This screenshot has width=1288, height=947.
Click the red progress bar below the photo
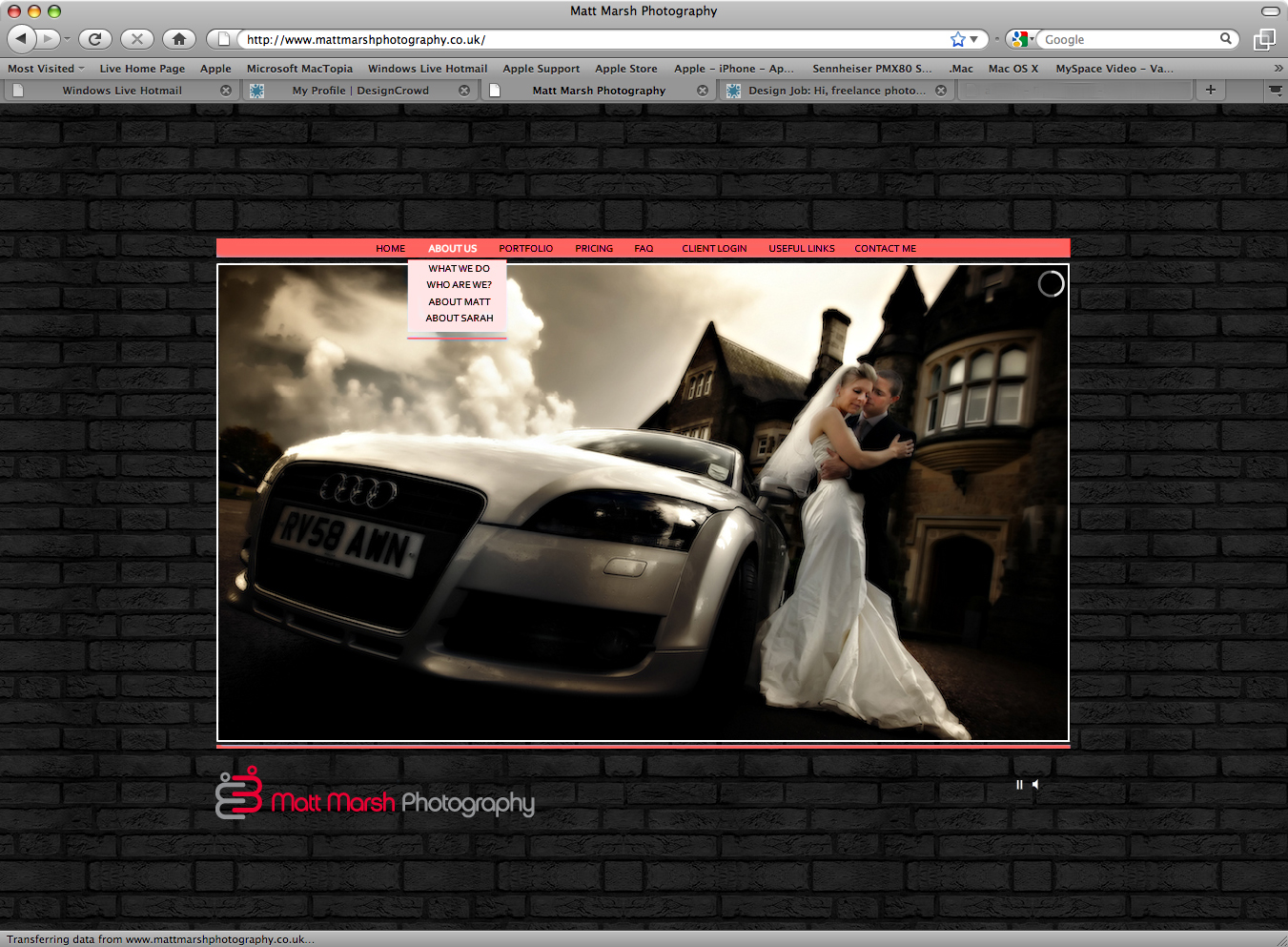tap(643, 747)
